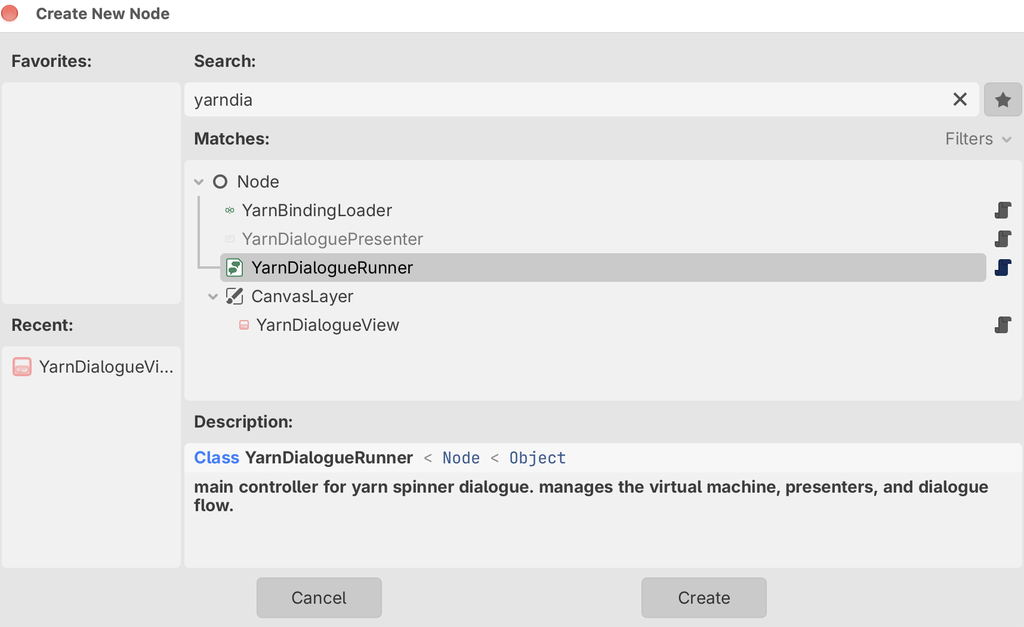The height and width of the screenshot is (627, 1024).
Task: Collapse the Node tree branch
Action: coord(199,182)
